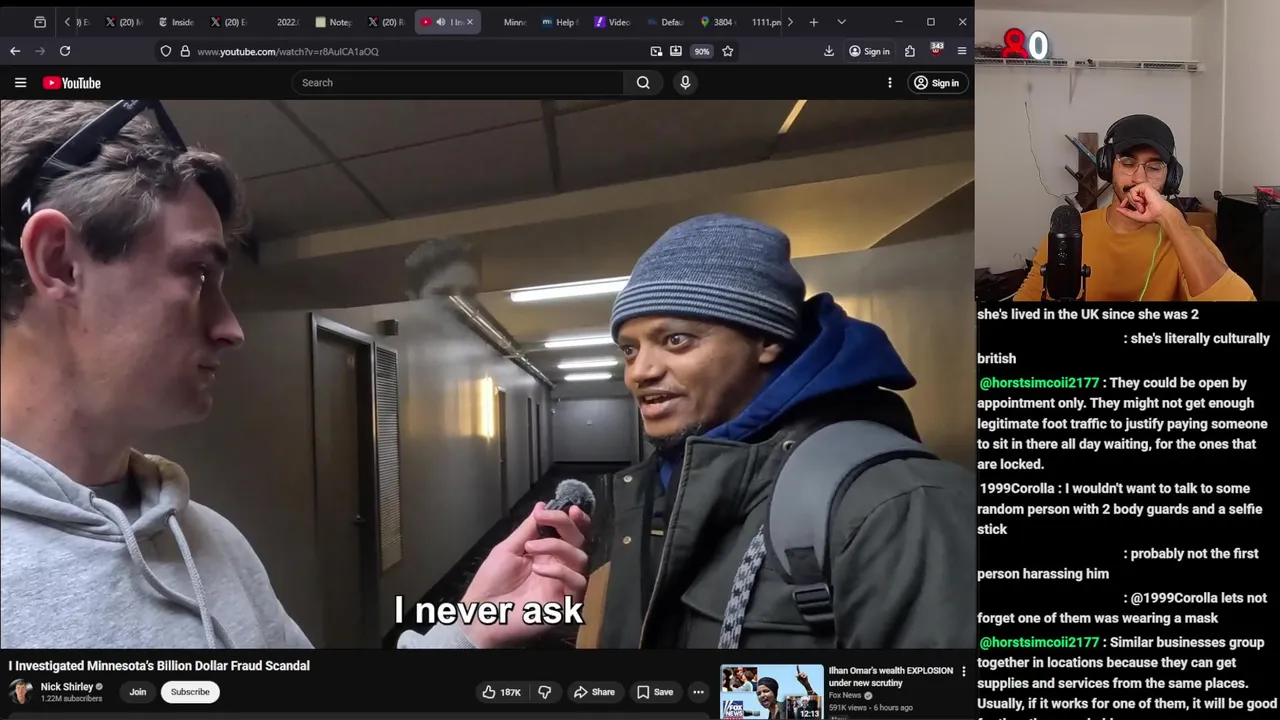This screenshot has height=720, width=1280.
Task: Open the browser extensions puzzle icon
Action: point(910,51)
